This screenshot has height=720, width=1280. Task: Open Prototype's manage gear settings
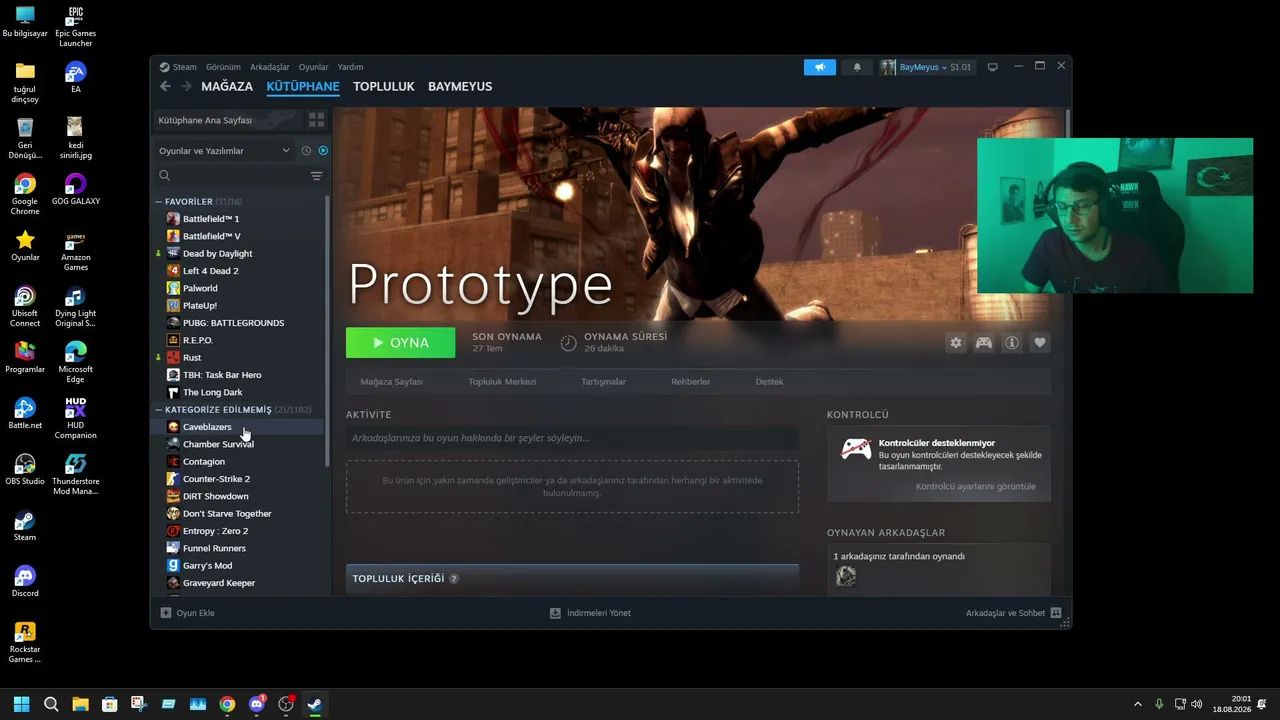(x=956, y=343)
